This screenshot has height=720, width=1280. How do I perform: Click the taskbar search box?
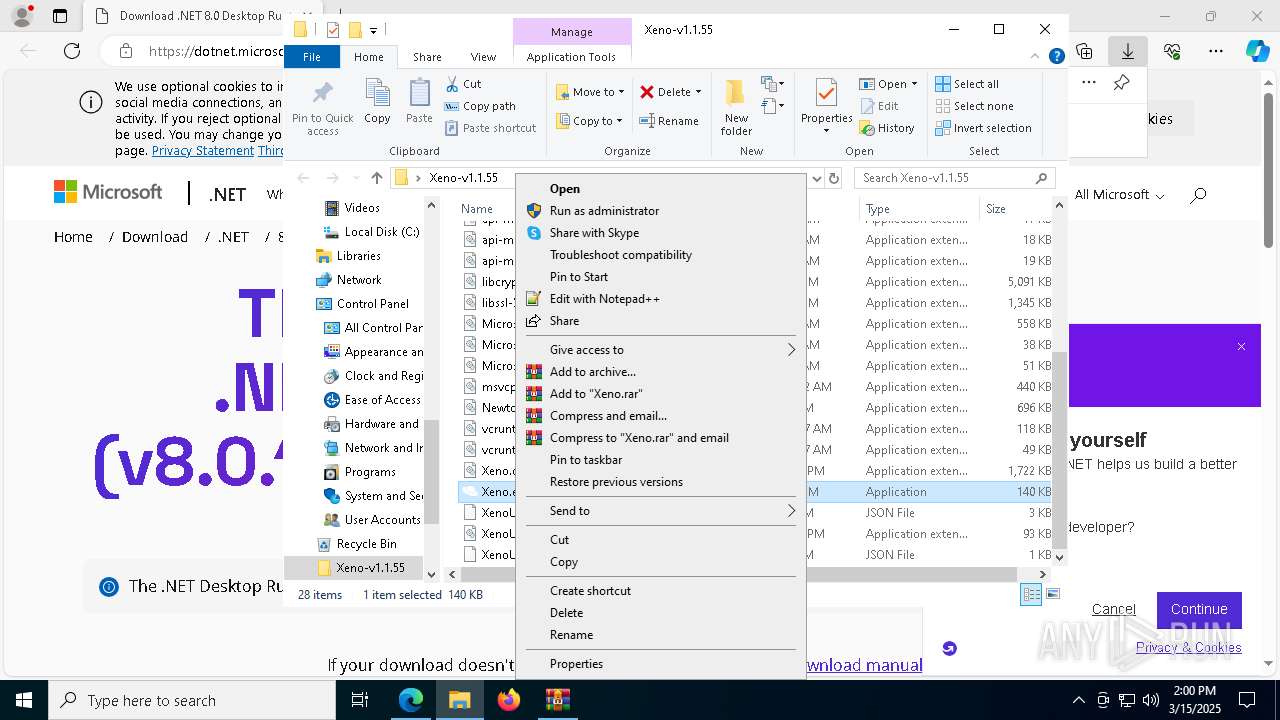pos(192,700)
